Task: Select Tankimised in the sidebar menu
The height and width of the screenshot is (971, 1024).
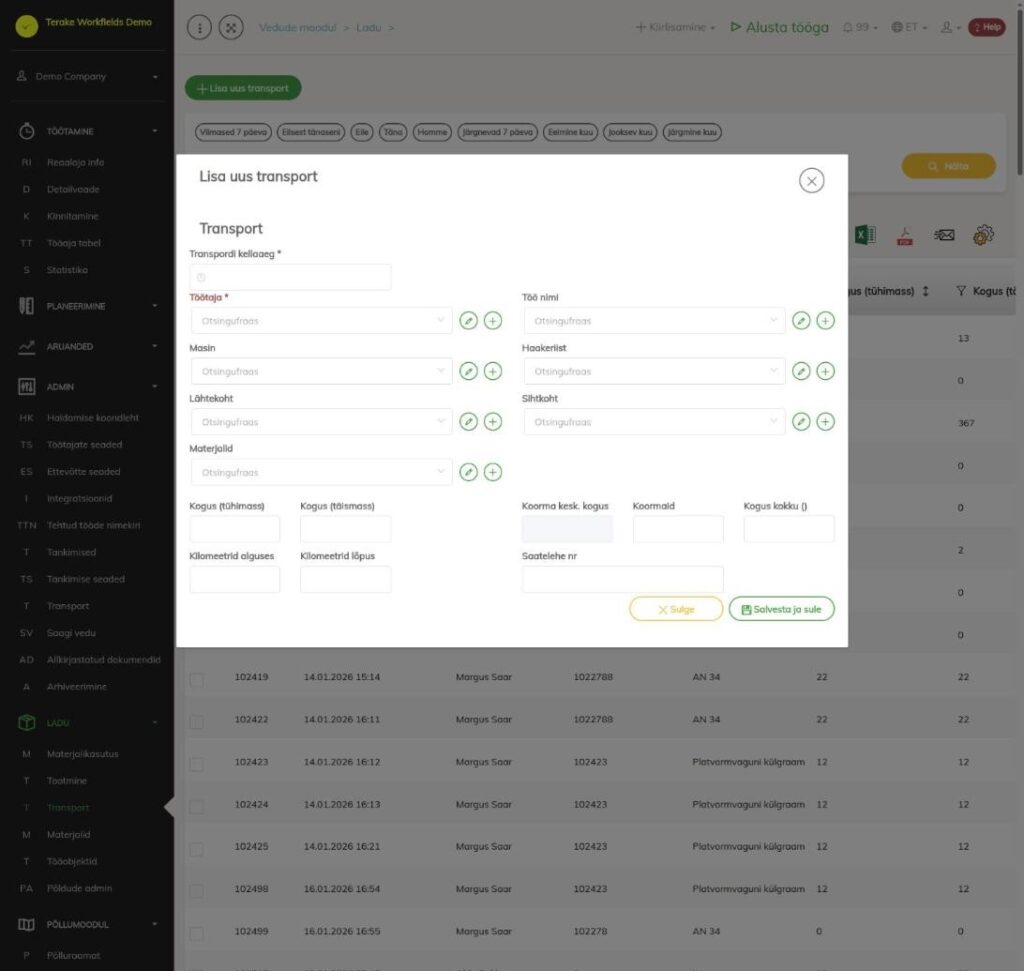Action: [x=71, y=552]
